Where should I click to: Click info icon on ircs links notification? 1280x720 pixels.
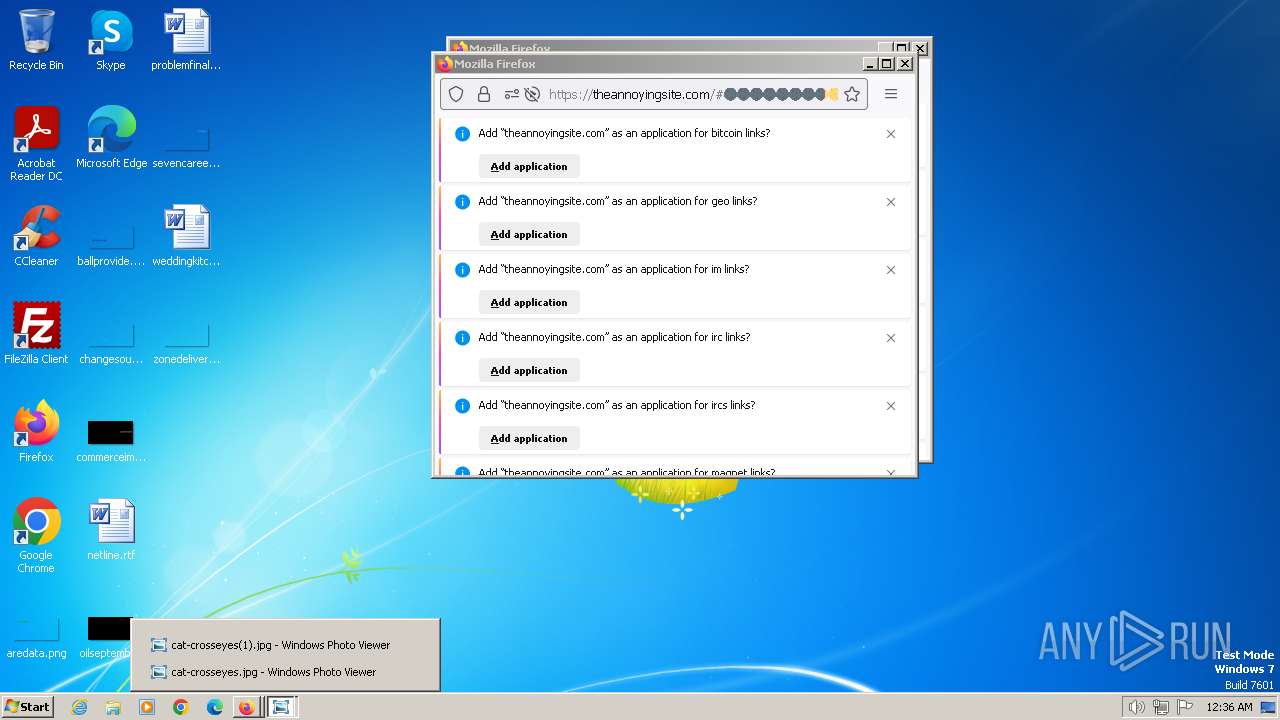pos(462,406)
